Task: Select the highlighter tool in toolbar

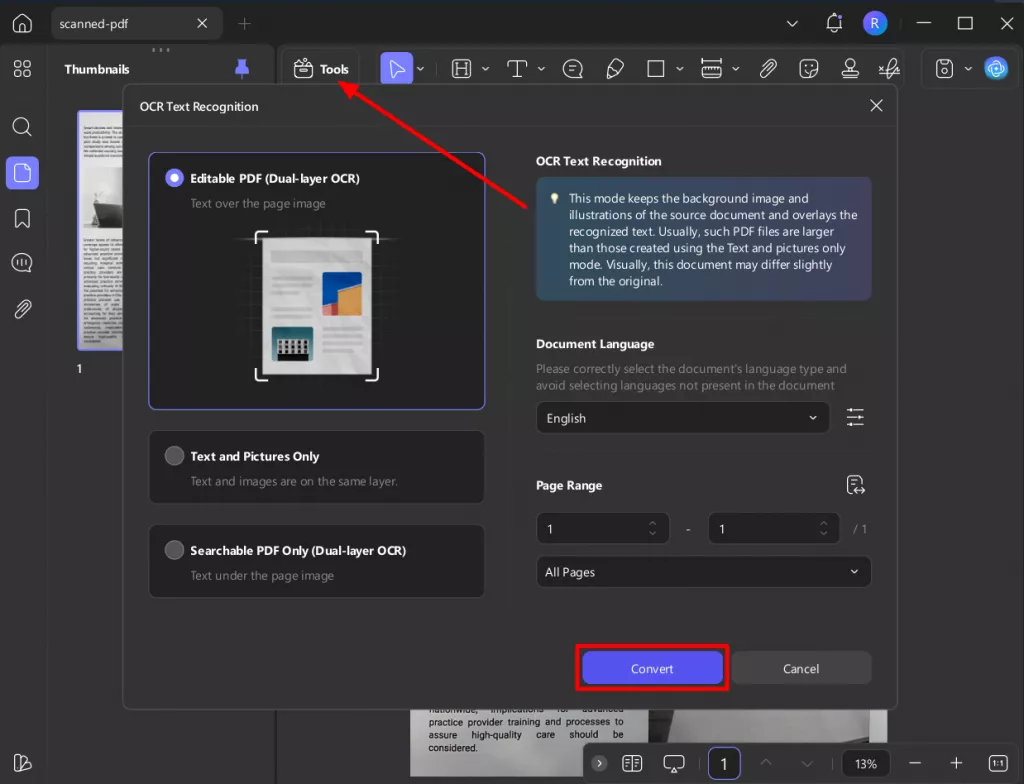Action: (x=615, y=69)
